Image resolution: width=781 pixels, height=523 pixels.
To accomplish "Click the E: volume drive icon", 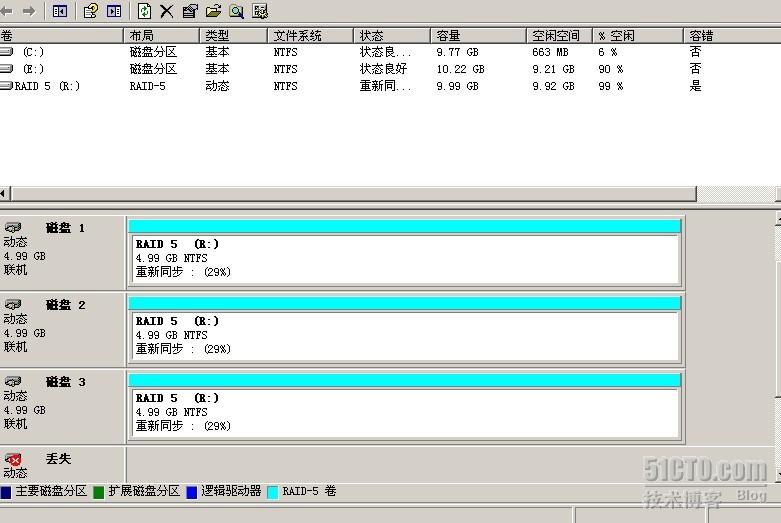I will 6,69.
